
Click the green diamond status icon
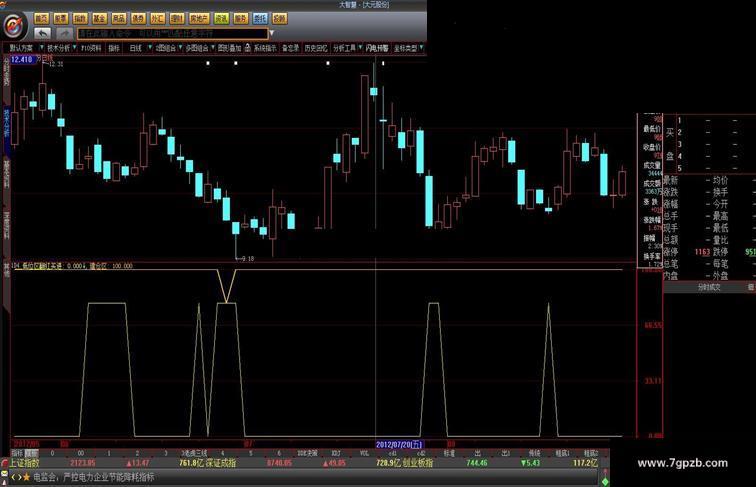[605, 481]
